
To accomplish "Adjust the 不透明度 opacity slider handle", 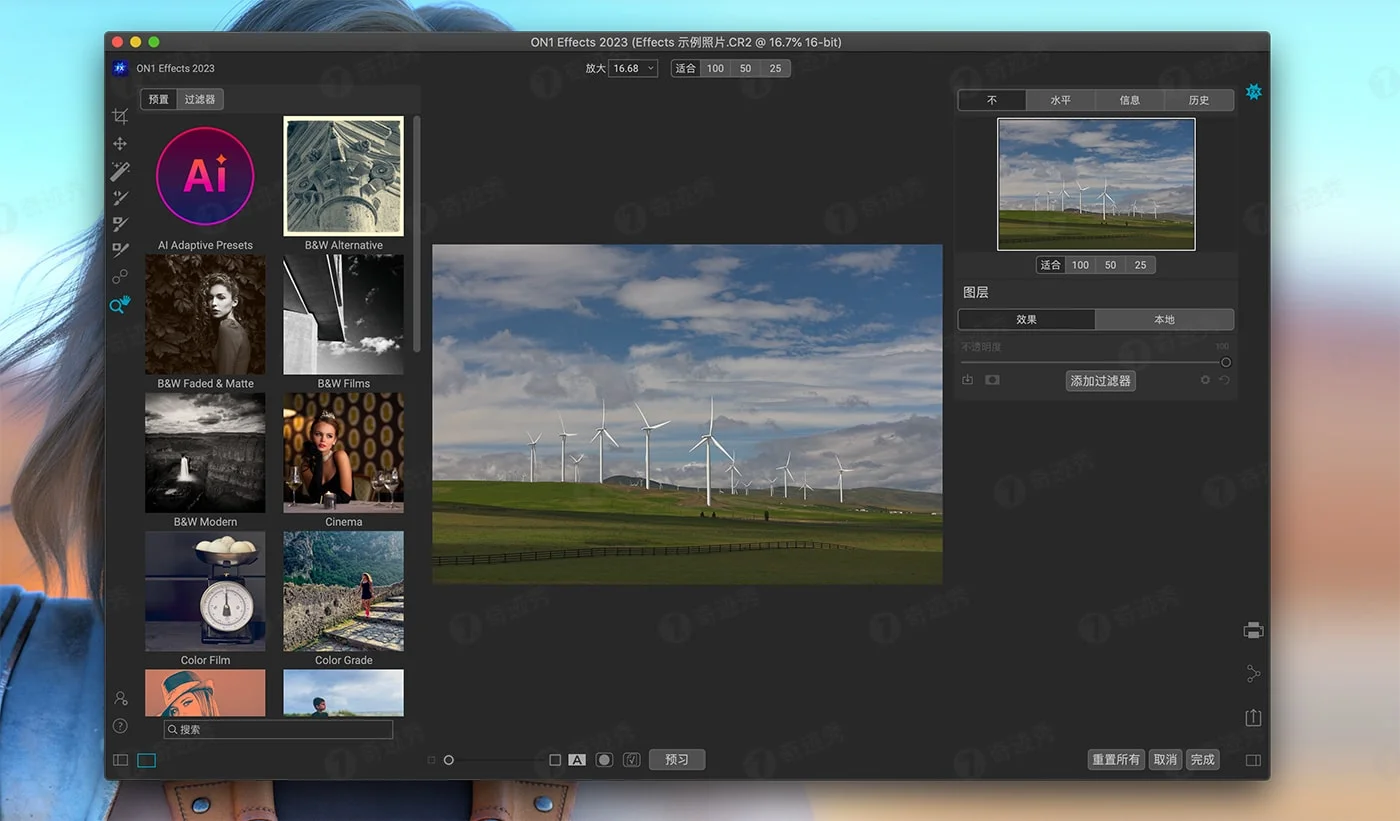I will (1226, 362).
